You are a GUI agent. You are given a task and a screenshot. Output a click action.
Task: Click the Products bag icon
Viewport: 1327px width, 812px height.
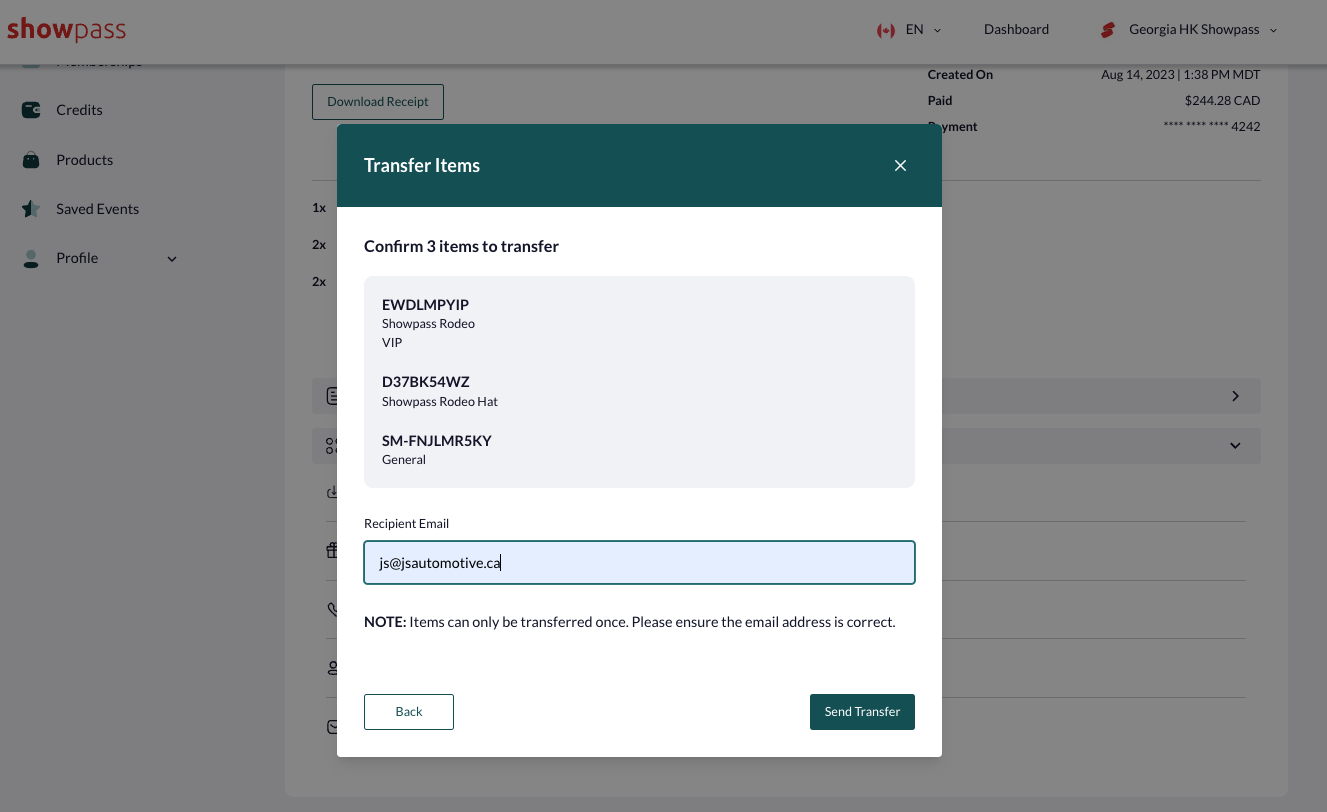(x=31, y=159)
